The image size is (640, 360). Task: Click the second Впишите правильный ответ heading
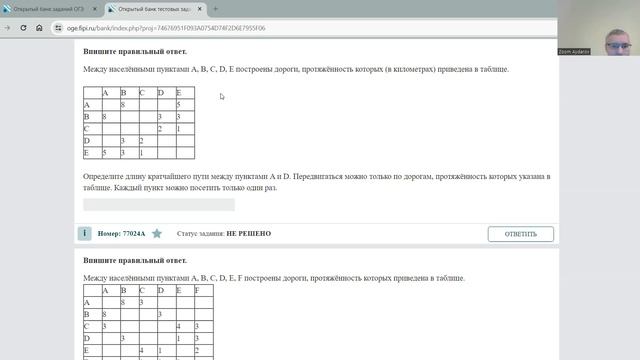[x=135, y=260]
